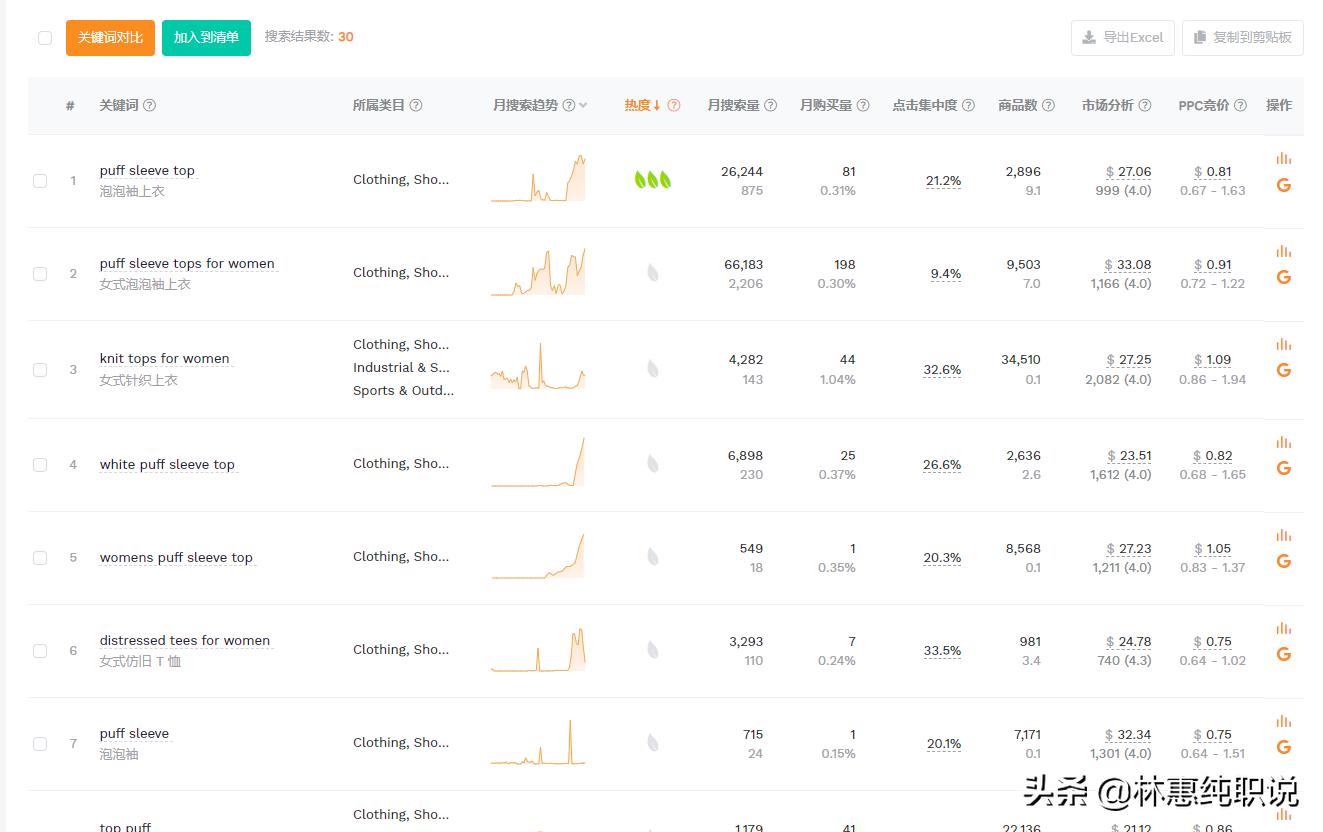This screenshot has width=1323, height=832.
Task: Click the help icon beside 市场分析 header
Action: (x=1143, y=105)
